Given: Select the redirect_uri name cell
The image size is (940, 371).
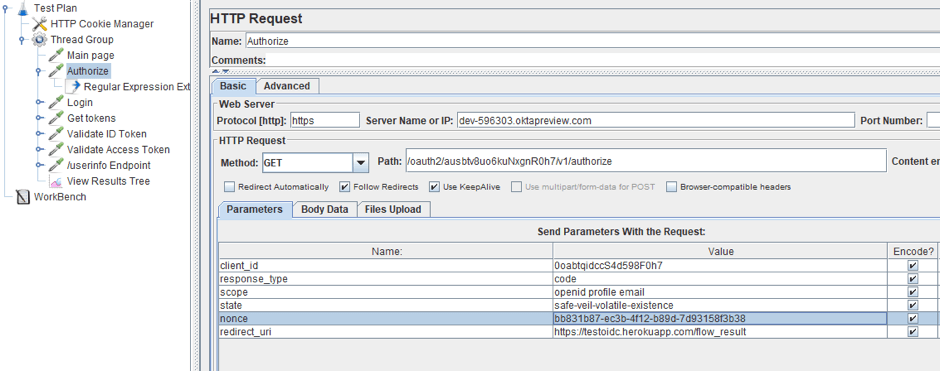Looking at the screenshot, I should pos(386,331).
